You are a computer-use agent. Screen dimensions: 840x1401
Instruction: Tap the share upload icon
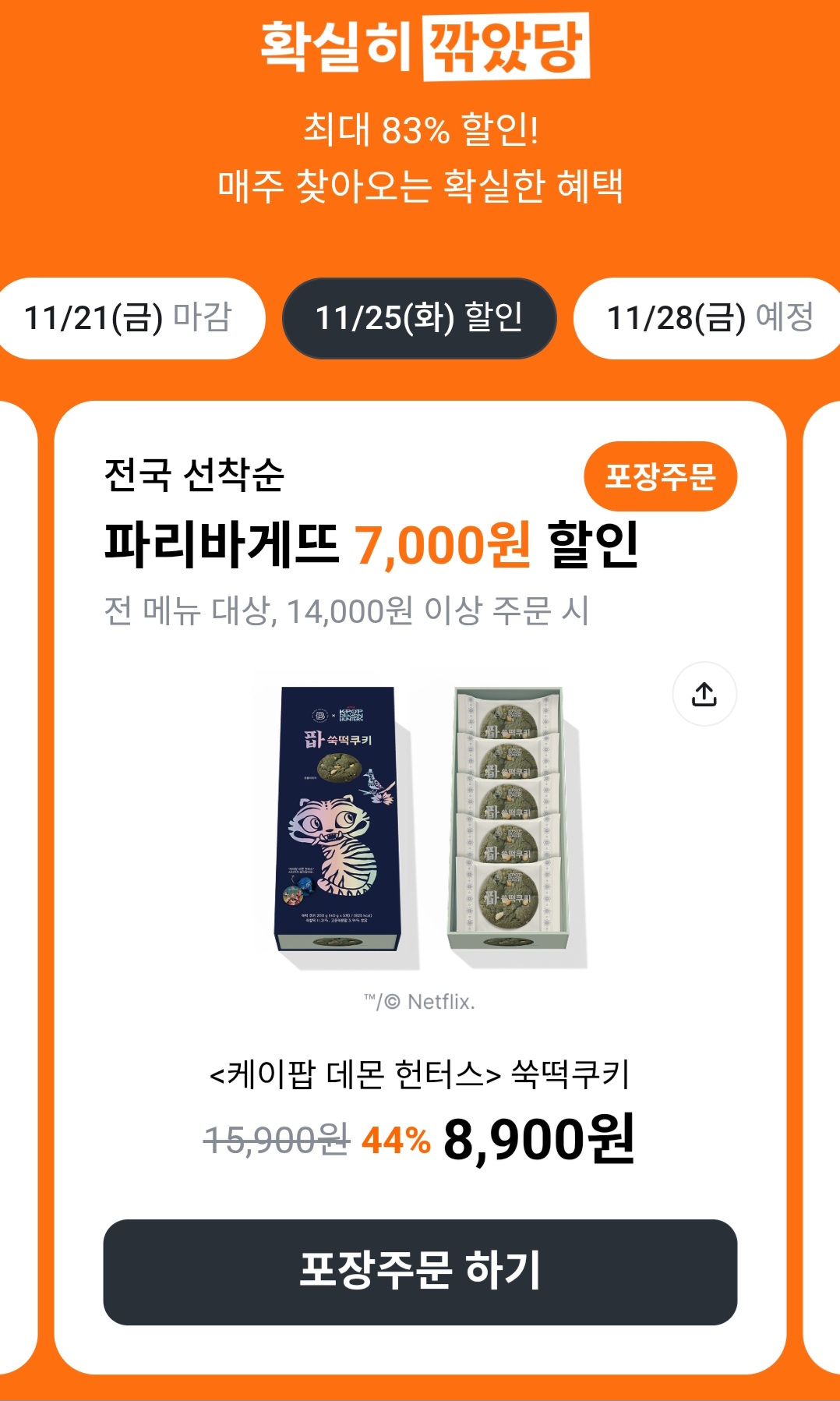[704, 694]
